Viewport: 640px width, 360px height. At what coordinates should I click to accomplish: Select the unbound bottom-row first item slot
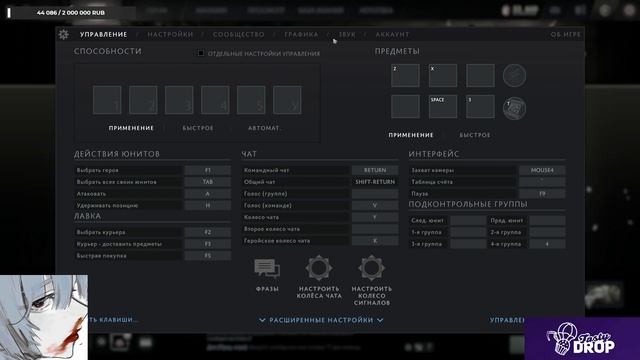405,107
